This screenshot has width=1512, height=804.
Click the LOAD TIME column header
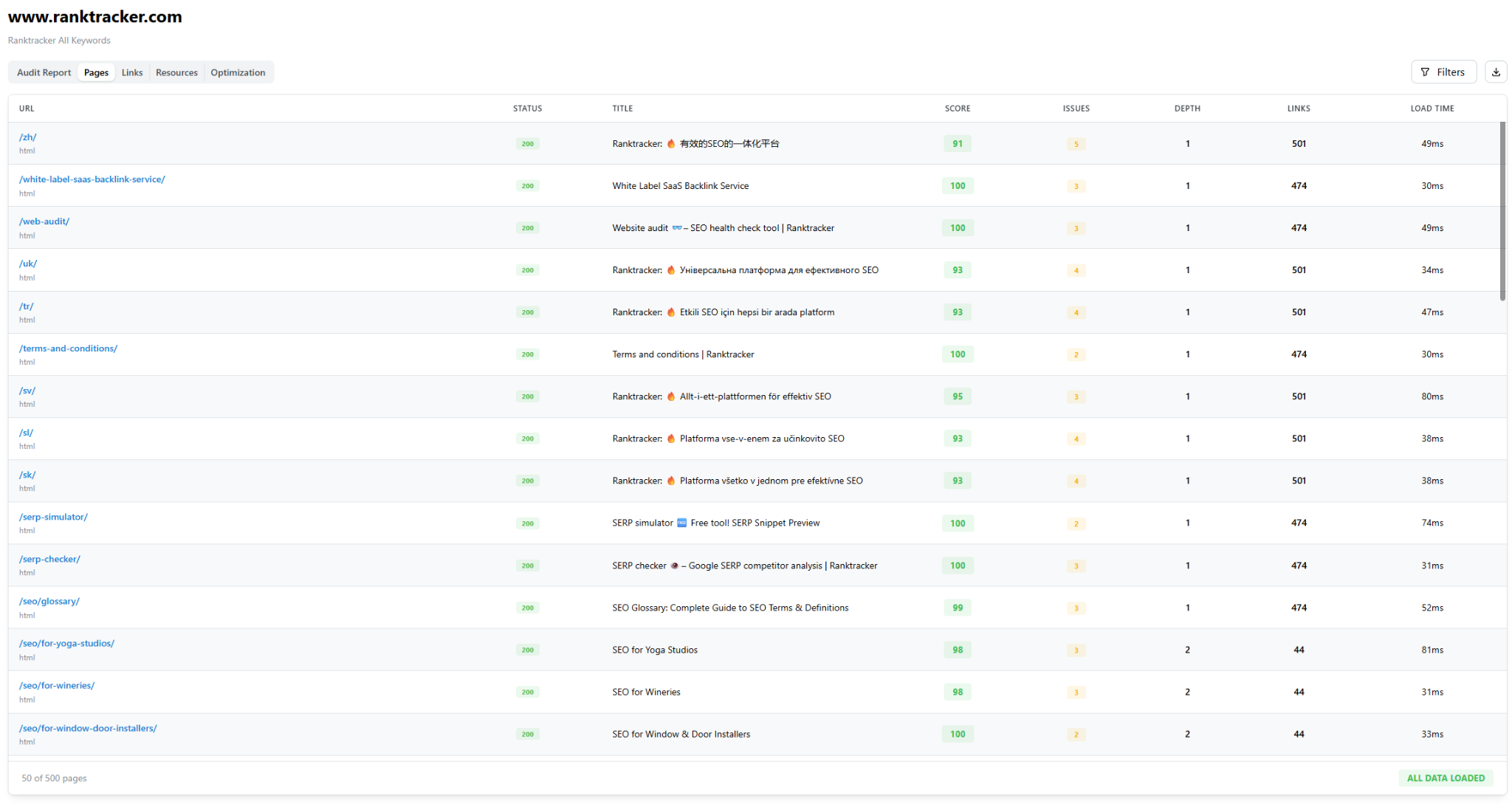point(1432,109)
